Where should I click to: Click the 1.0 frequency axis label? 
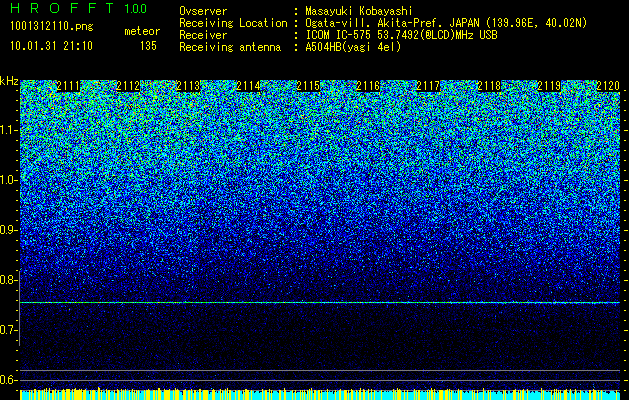pos(9,180)
